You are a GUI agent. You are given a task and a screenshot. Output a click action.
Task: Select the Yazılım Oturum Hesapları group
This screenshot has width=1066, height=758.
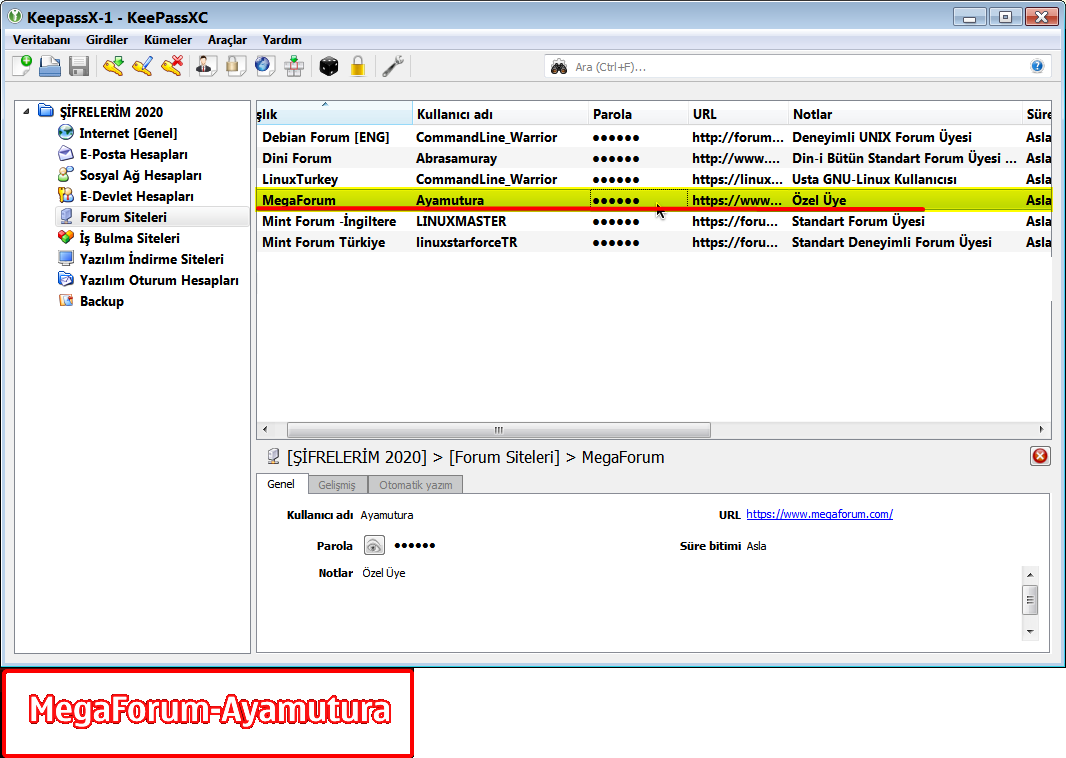coord(159,280)
